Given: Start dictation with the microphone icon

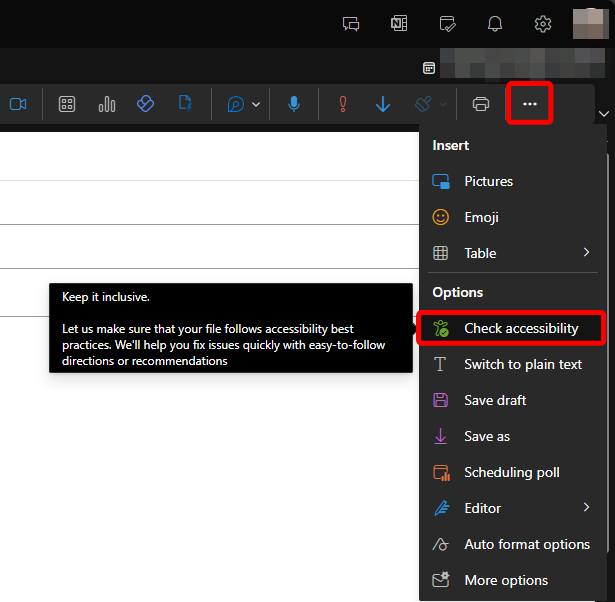Looking at the screenshot, I should (x=294, y=104).
